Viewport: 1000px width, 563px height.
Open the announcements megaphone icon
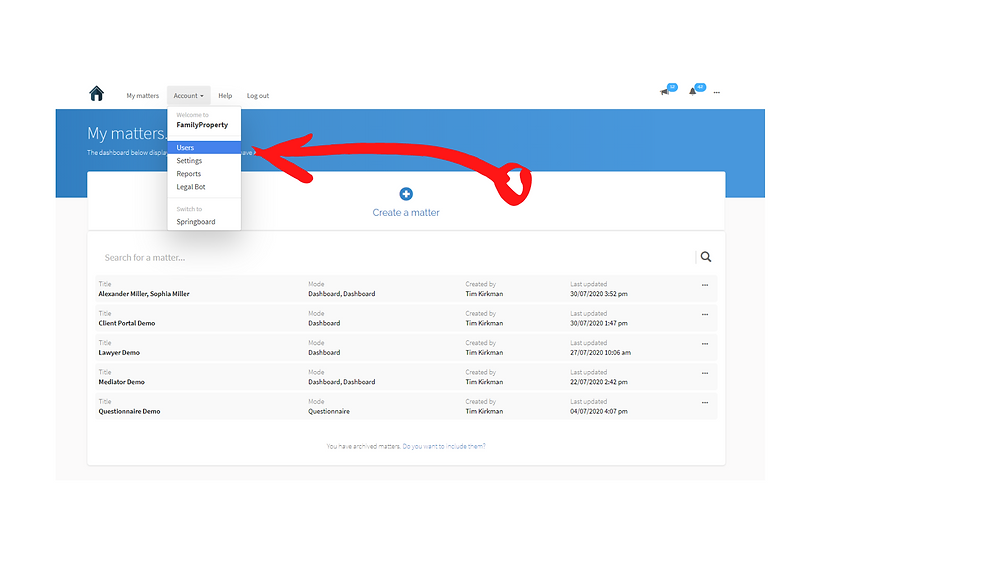(665, 92)
